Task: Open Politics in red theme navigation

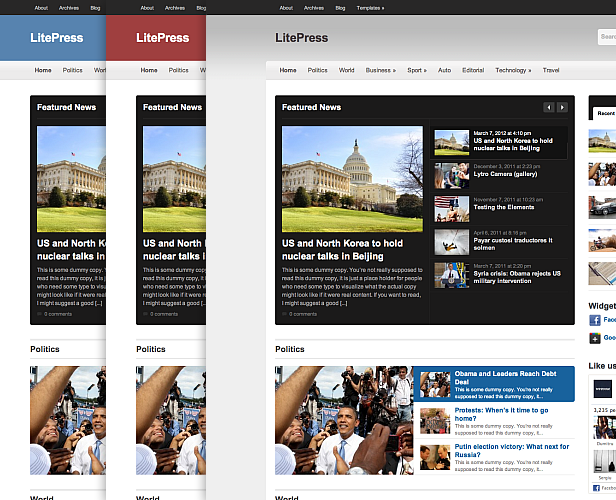Action: (x=178, y=70)
